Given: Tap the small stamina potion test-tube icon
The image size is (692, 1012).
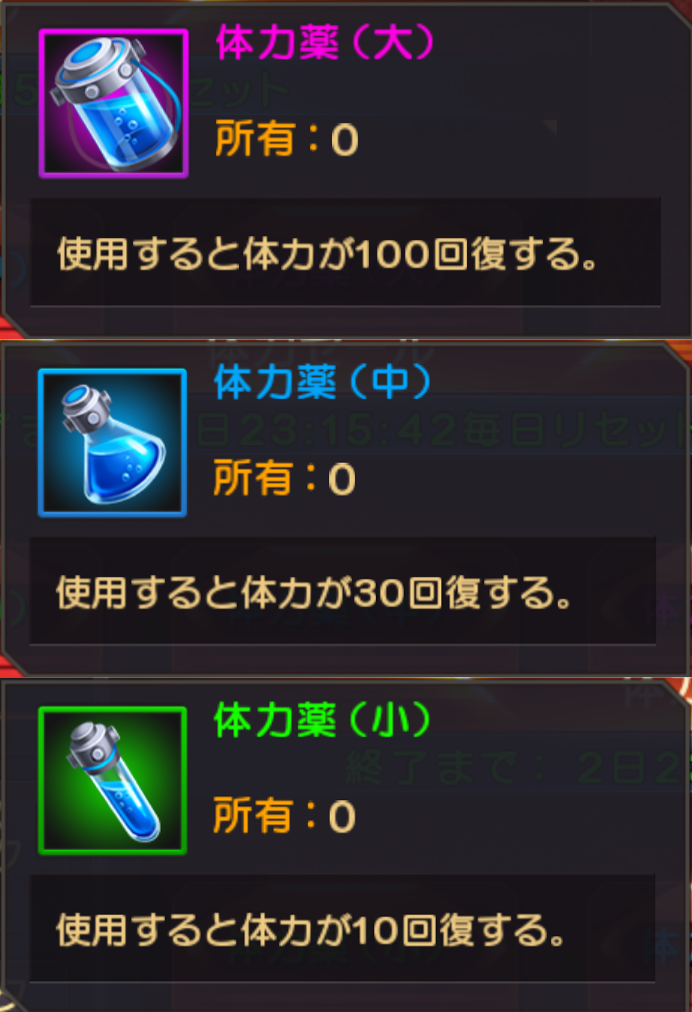Looking at the screenshot, I should (x=112, y=781).
